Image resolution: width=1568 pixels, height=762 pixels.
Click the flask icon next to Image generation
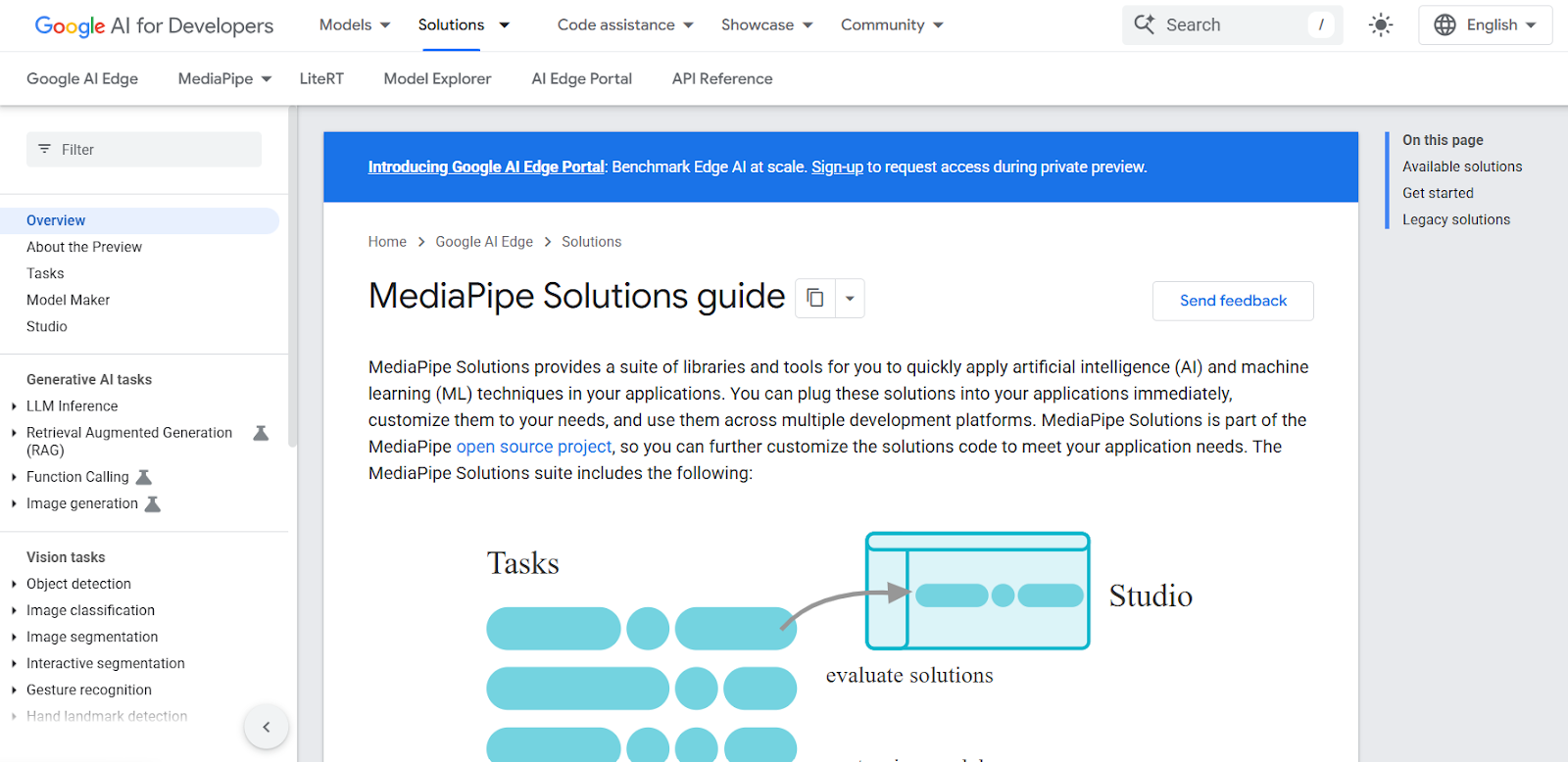pyautogui.click(x=153, y=503)
